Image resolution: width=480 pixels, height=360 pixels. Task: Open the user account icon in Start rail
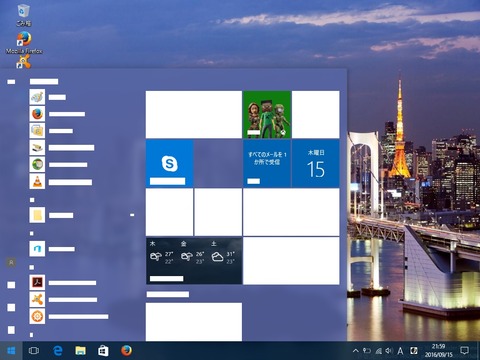pos(11,263)
